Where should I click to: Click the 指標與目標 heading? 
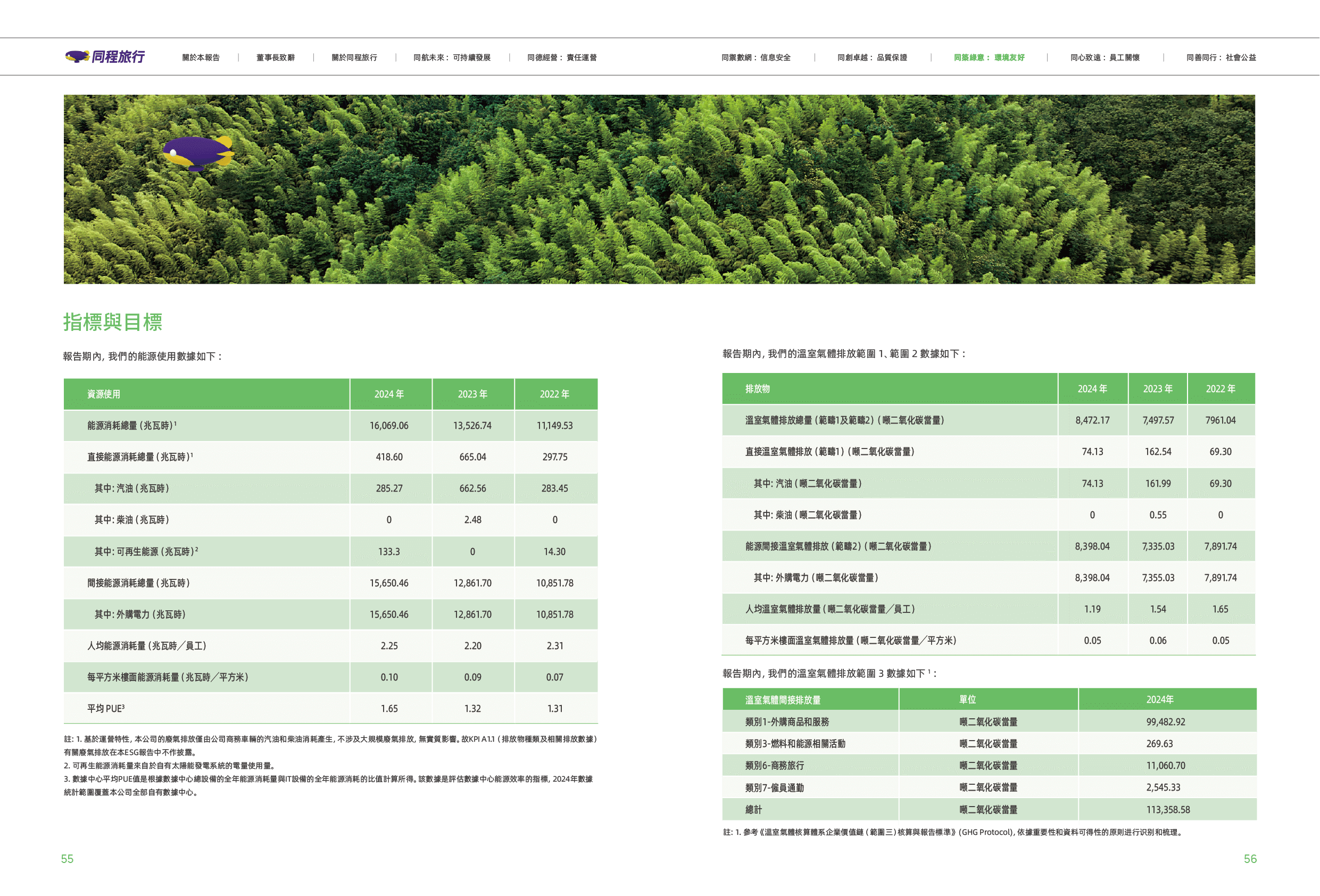(x=112, y=321)
